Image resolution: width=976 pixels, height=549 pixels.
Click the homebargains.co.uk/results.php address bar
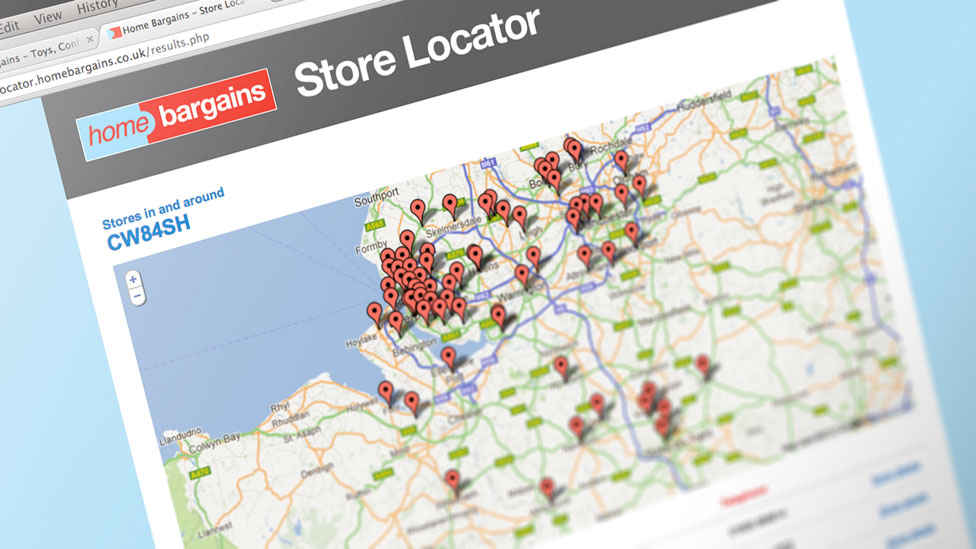pos(105,65)
